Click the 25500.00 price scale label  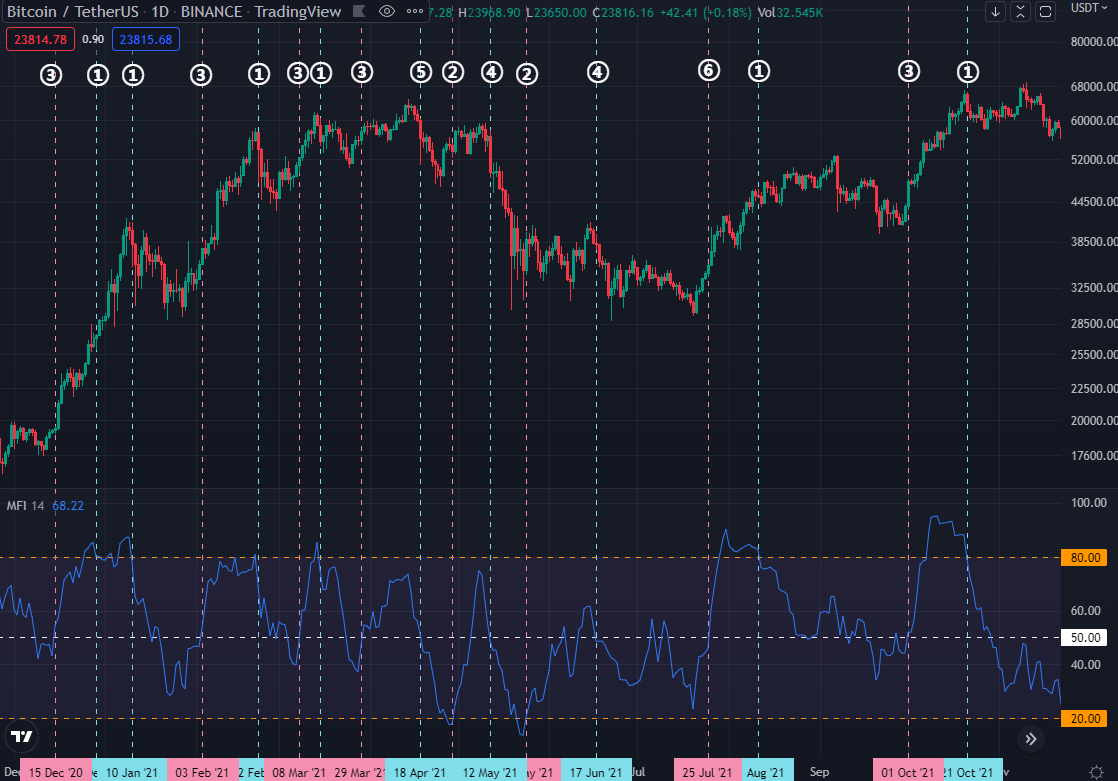pyautogui.click(x=1094, y=354)
